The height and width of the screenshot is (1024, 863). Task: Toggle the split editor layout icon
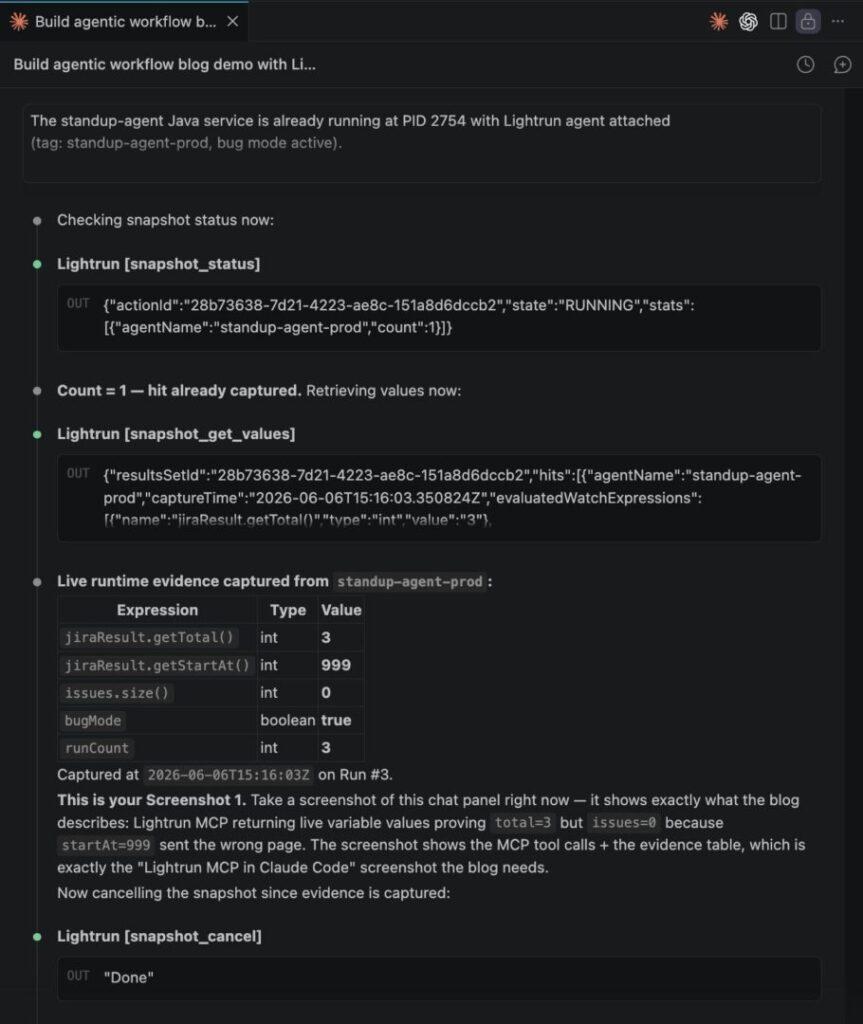click(778, 22)
